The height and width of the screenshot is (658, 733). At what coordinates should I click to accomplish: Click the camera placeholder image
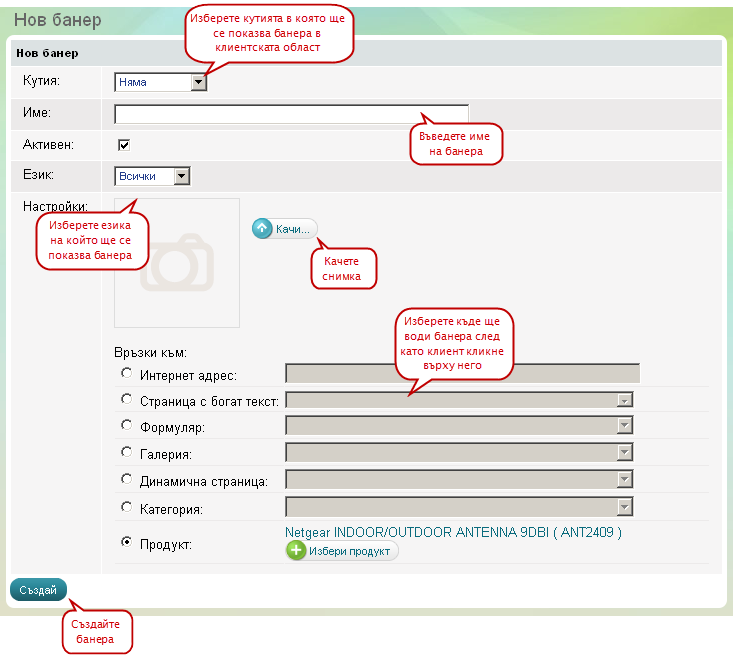pos(177,263)
